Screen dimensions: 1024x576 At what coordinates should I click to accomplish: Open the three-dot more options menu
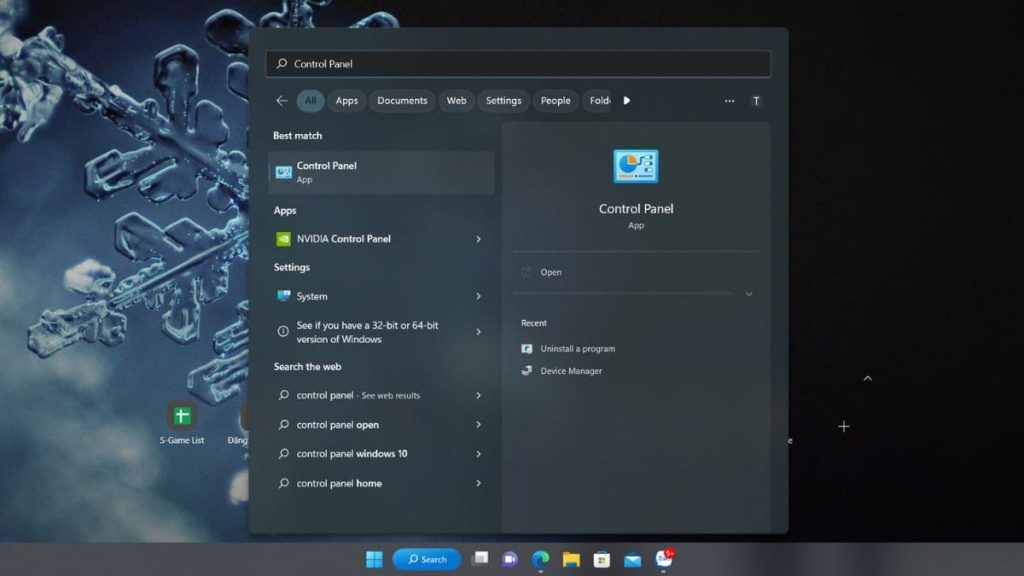click(x=729, y=101)
